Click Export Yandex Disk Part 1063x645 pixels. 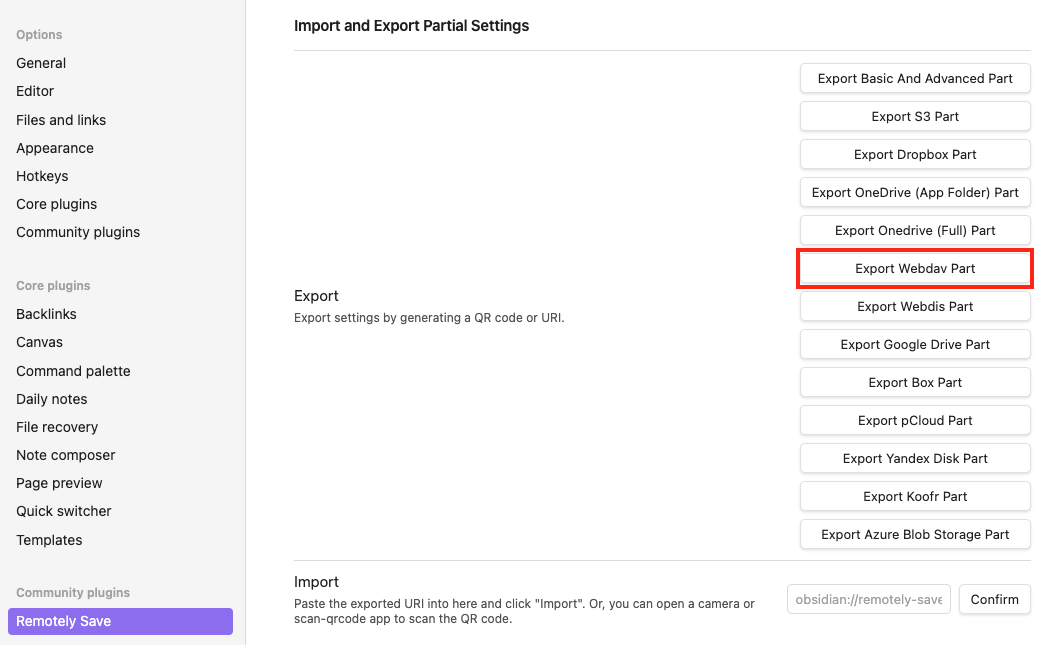click(915, 458)
